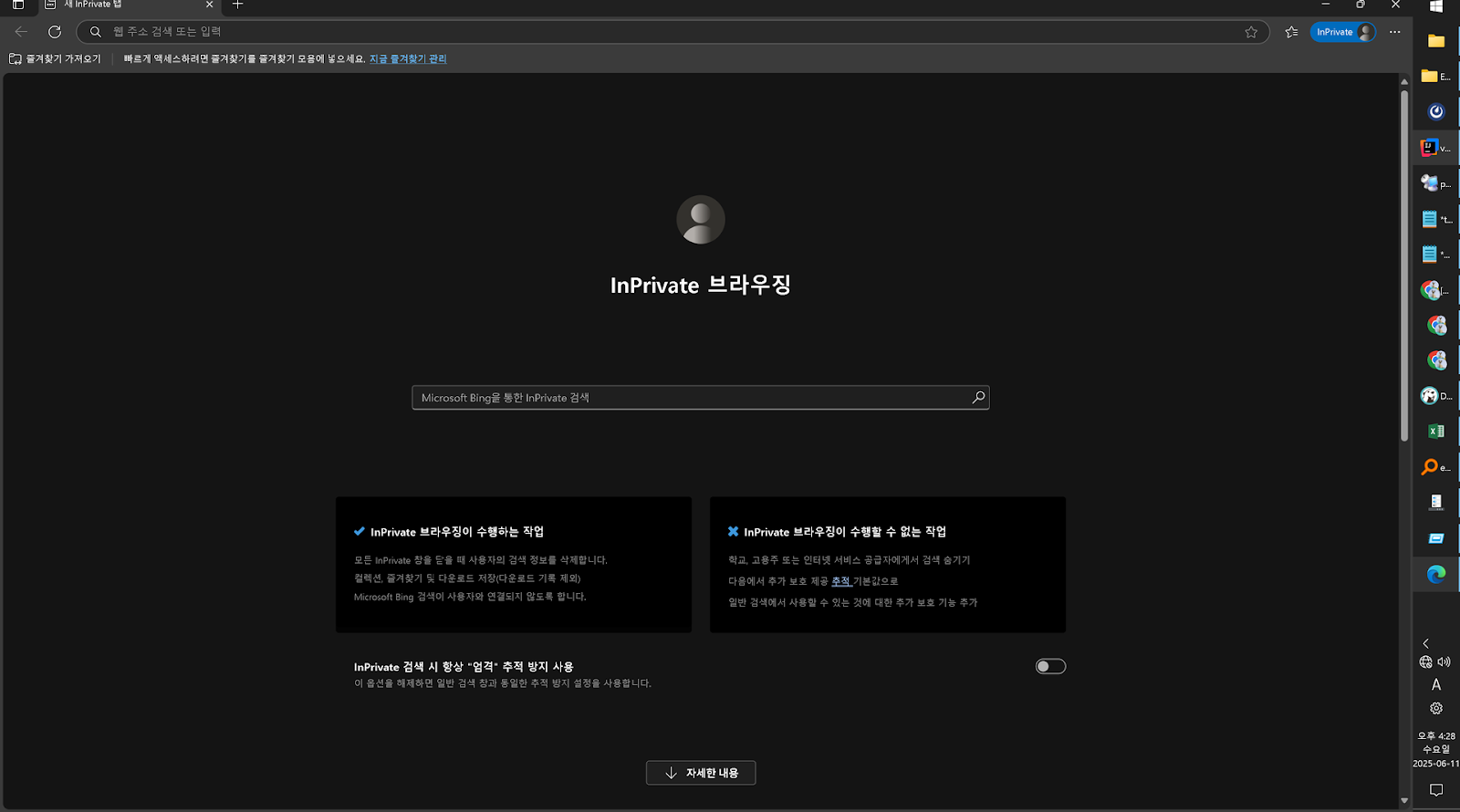Screen dimensions: 1460x812
Task: Add this page to favorites star
Action: coord(1251,32)
